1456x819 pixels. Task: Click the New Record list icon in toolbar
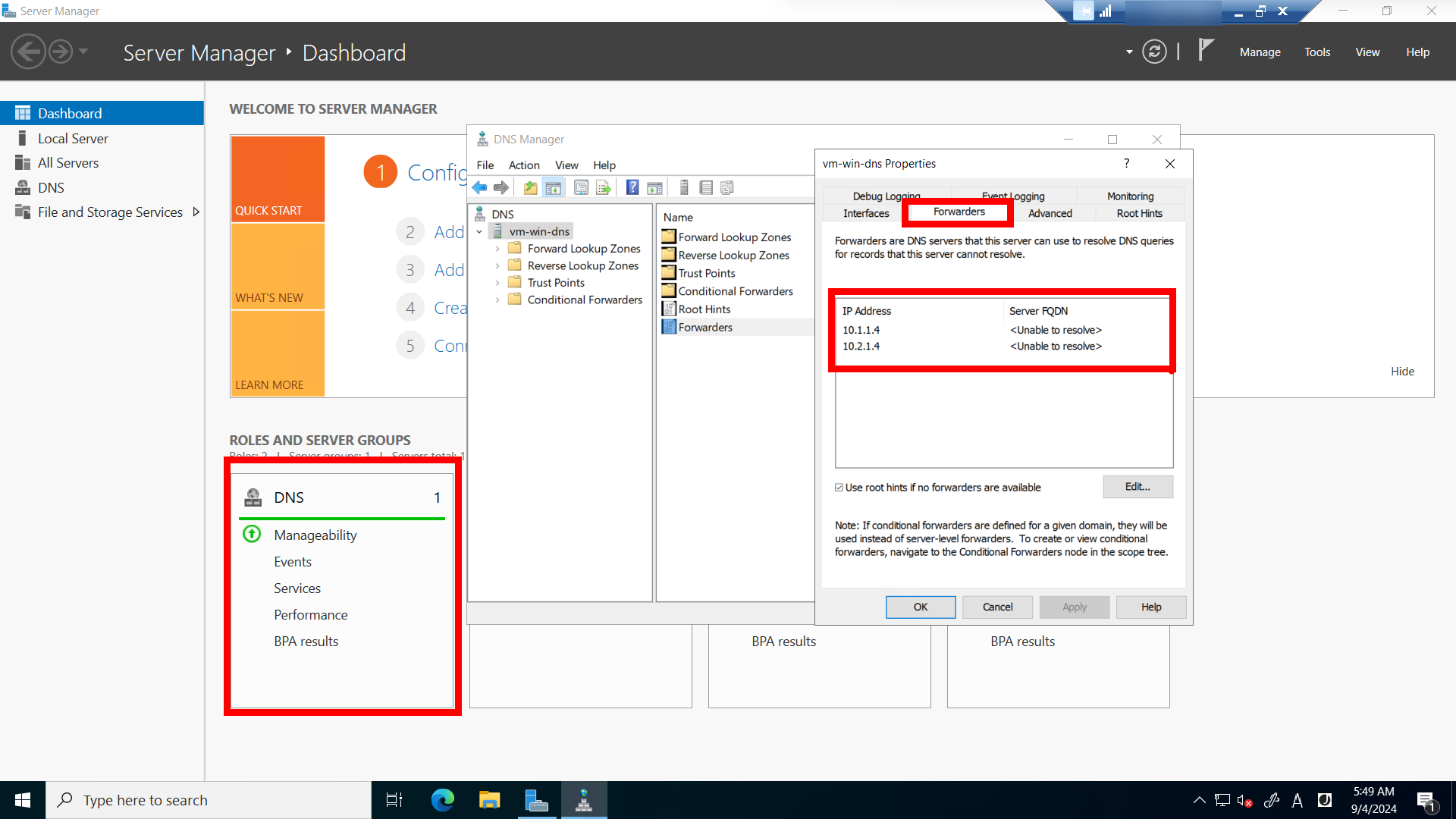click(706, 187)
